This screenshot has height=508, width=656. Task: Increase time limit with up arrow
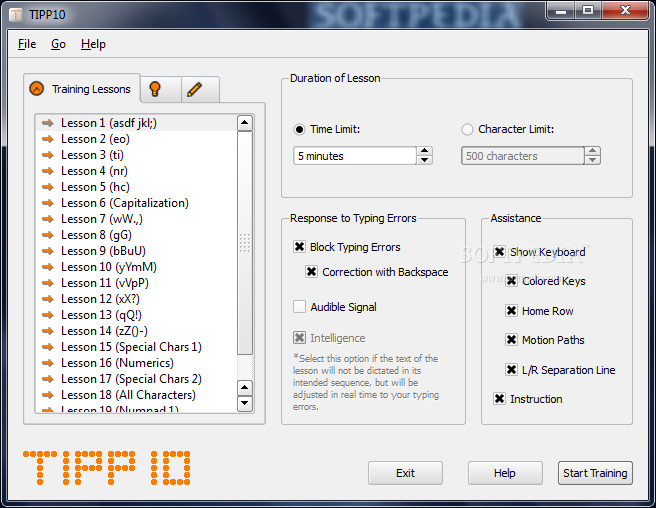[x=424, y=151]
